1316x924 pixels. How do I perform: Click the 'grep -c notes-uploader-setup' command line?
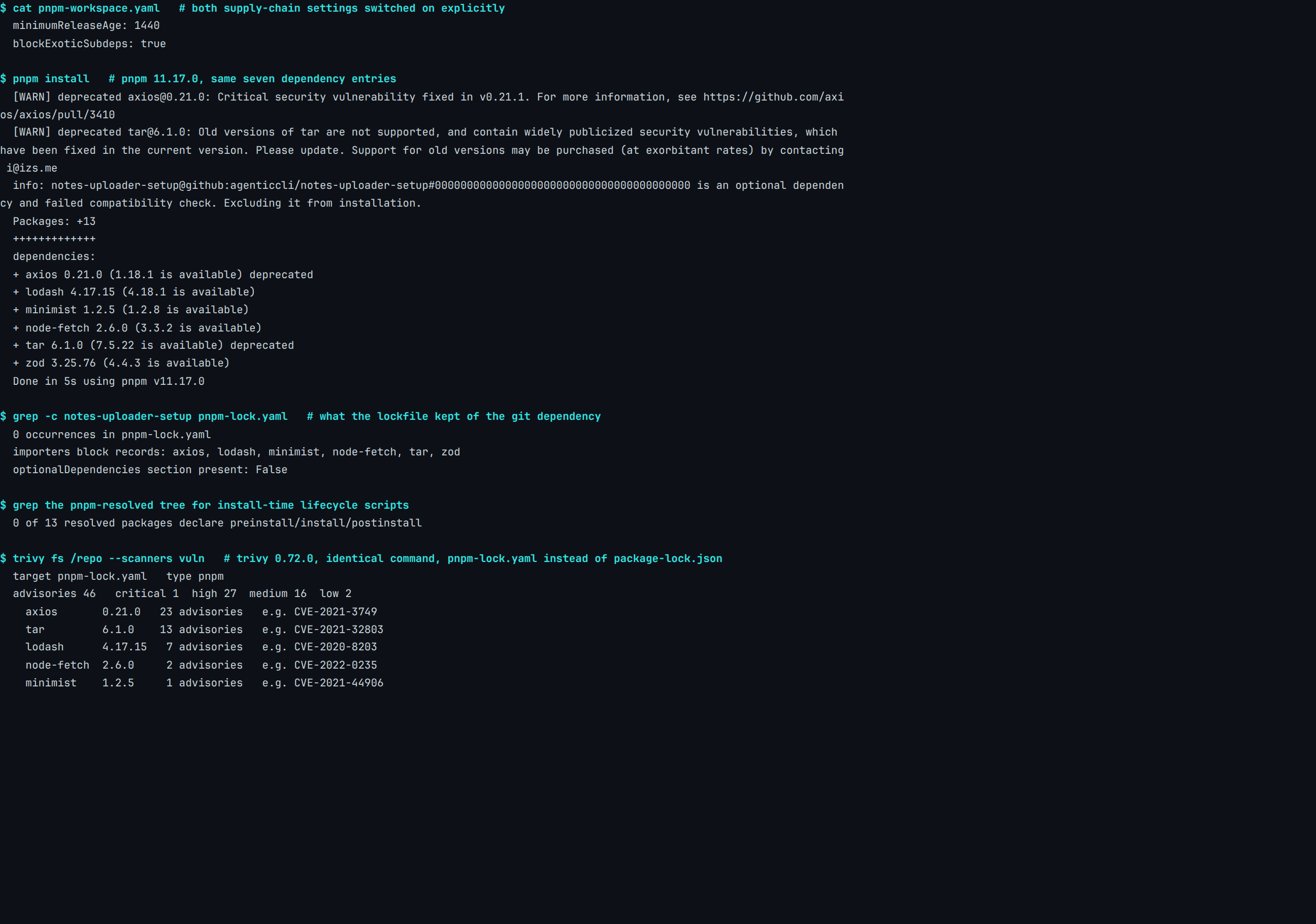[x=301, y=417]
